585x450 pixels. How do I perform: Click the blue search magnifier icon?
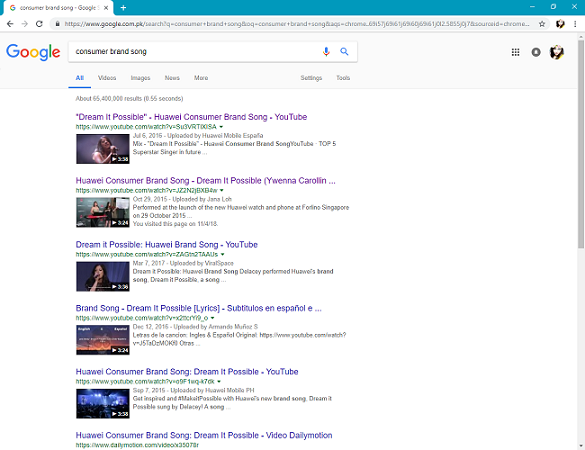(344, 51)
